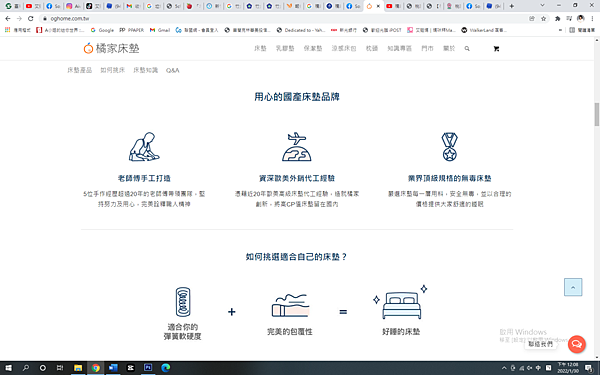The width and height of the screenshot is (600, 375).
Task: Click the scroll-to-top arrow button
Action: tap(573, 287)
